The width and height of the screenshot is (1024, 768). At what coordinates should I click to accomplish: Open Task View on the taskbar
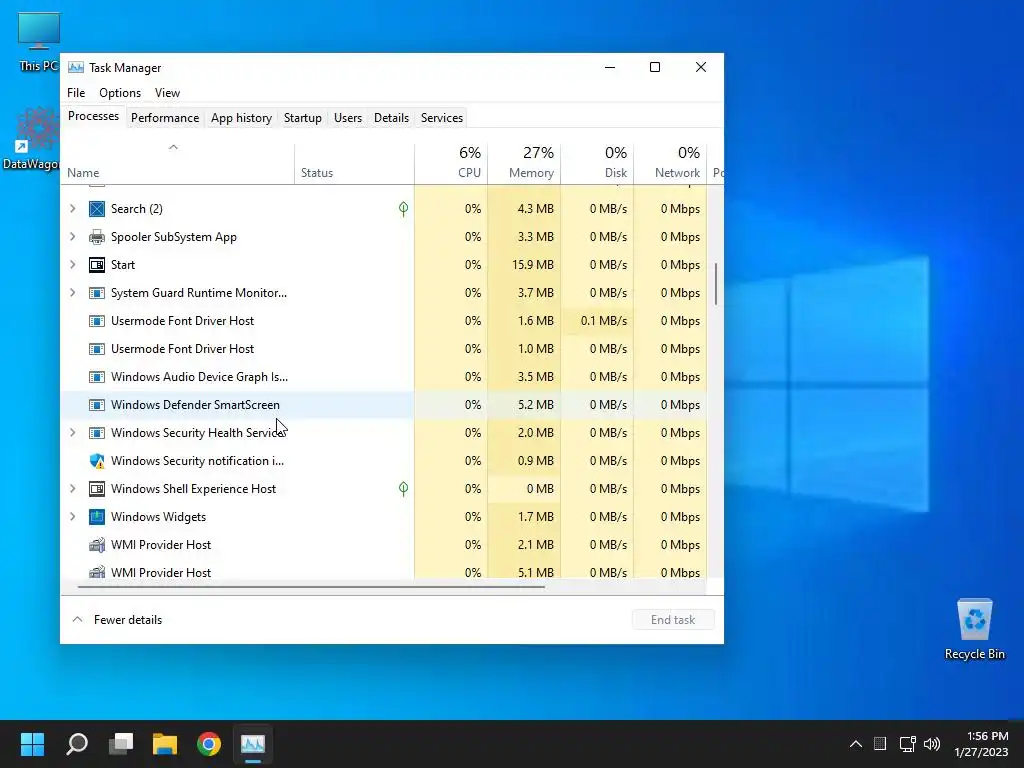pos(121,744)
